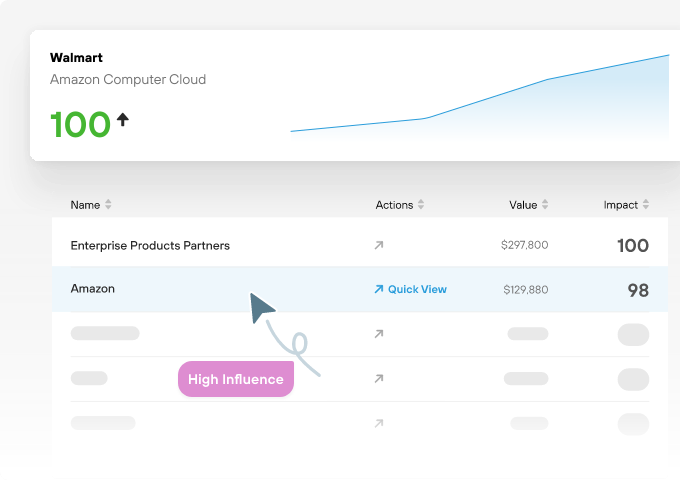
Task: Click the blue trend area chart
Action: tap(480, 98)
